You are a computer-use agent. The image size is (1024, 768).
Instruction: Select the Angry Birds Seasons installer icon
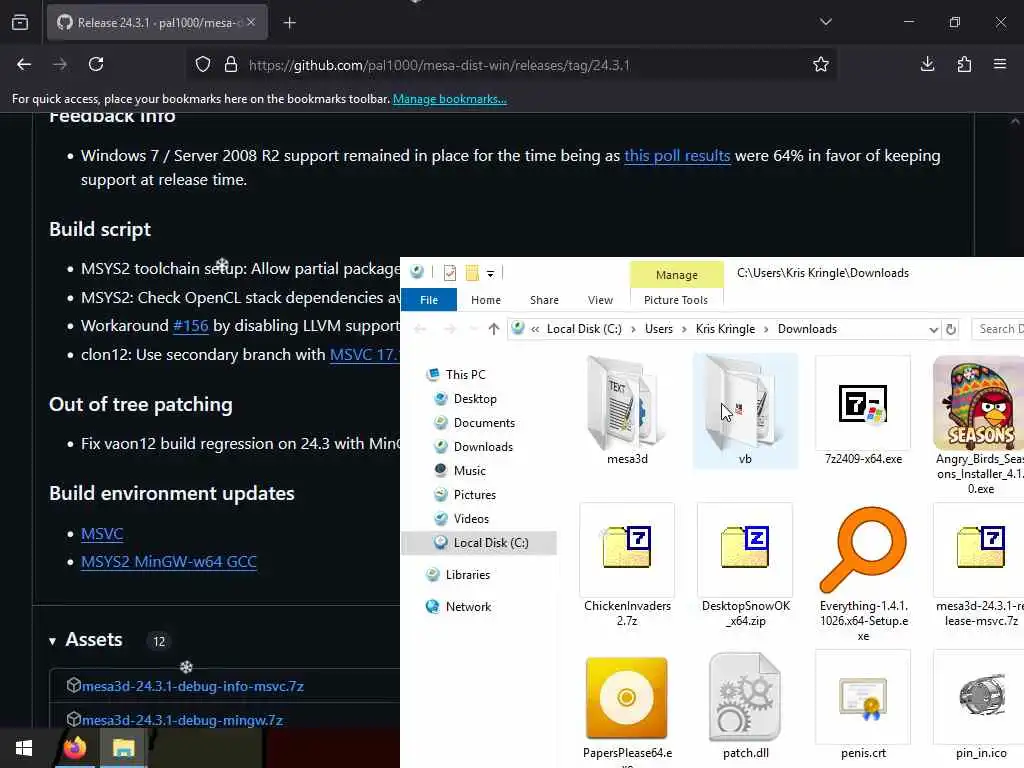[978, 404]
